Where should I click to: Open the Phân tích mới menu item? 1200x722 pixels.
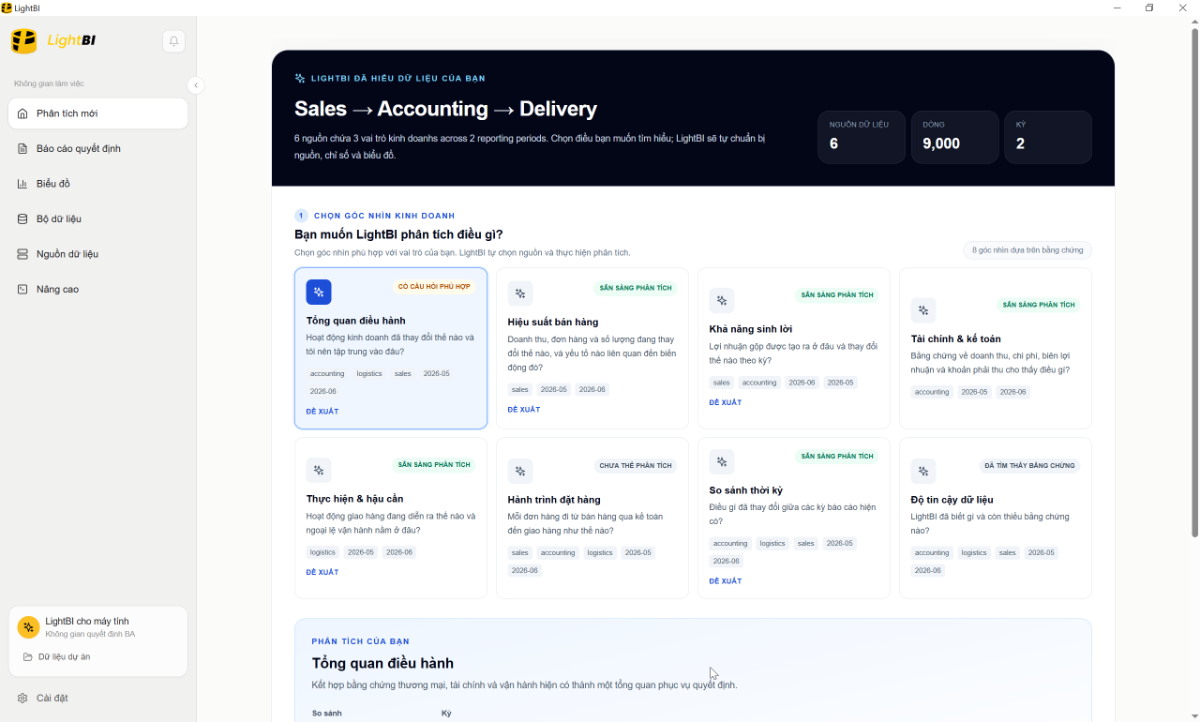coord(98,113)
